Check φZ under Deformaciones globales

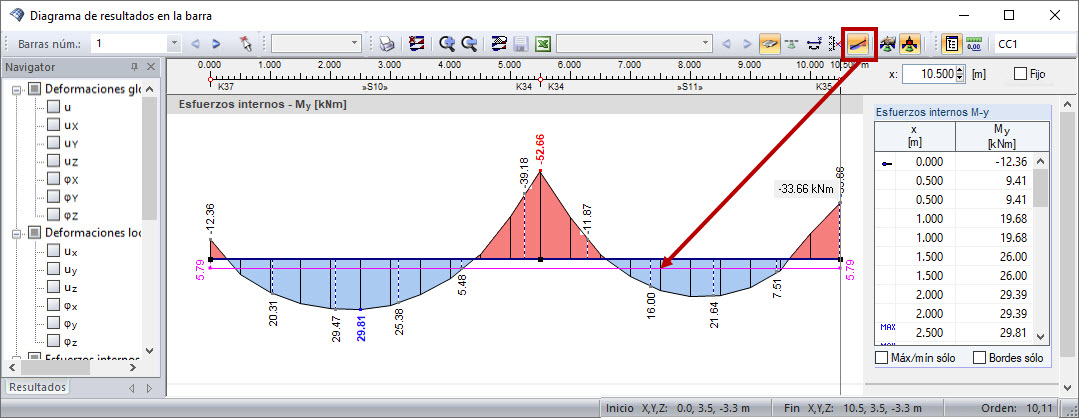click(x=53, y=215)
